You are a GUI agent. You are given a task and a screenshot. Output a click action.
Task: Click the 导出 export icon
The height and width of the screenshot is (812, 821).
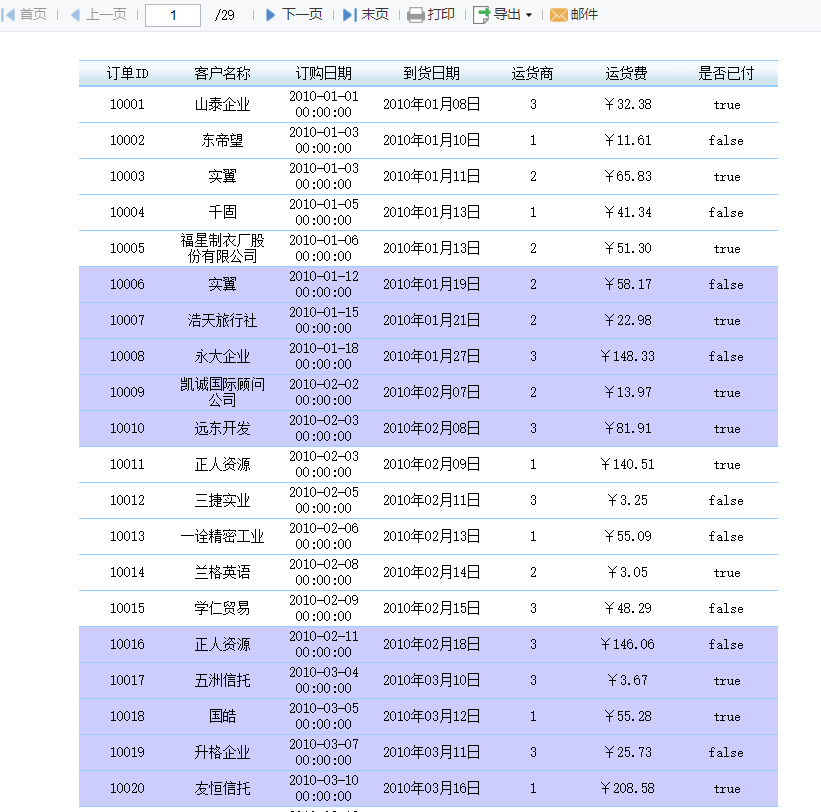(x=481, y=15)
